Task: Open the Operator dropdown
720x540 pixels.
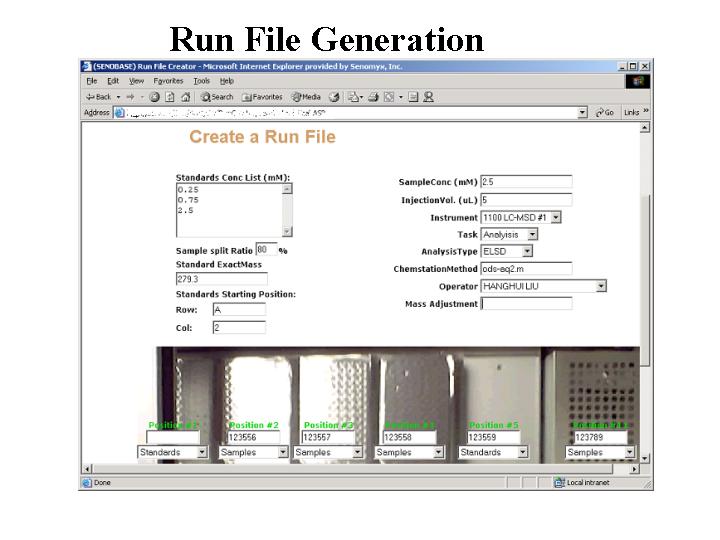Action: (543, 286)
